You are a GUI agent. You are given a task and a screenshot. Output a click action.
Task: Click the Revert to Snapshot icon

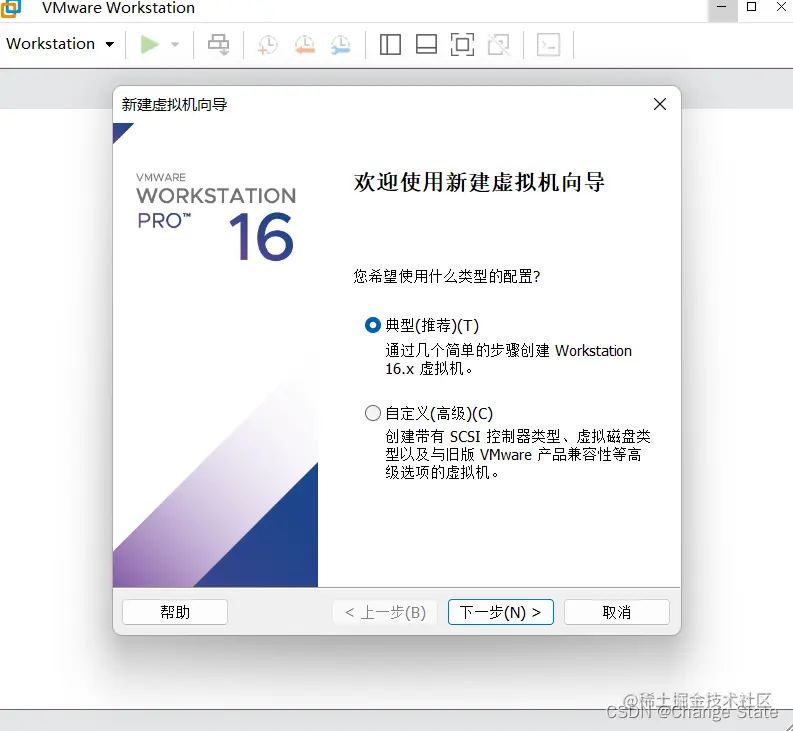pyautogui.click(x=304, y=45)
